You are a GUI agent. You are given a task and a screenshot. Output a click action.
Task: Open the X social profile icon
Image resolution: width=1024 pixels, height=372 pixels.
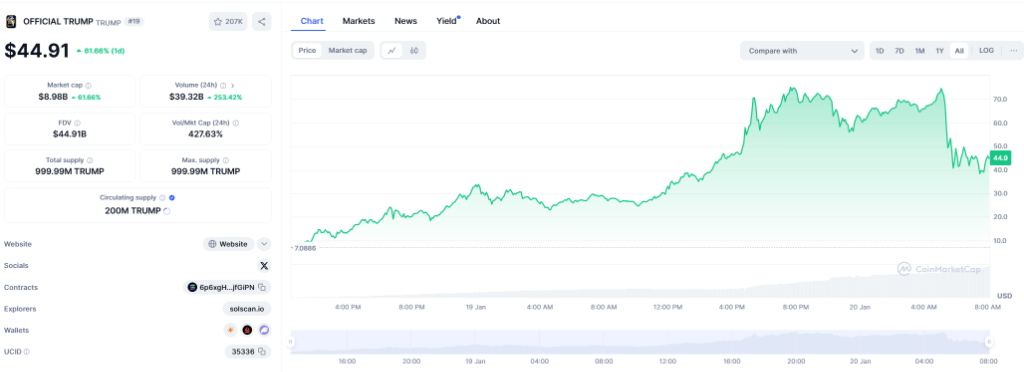click(264, 266)
